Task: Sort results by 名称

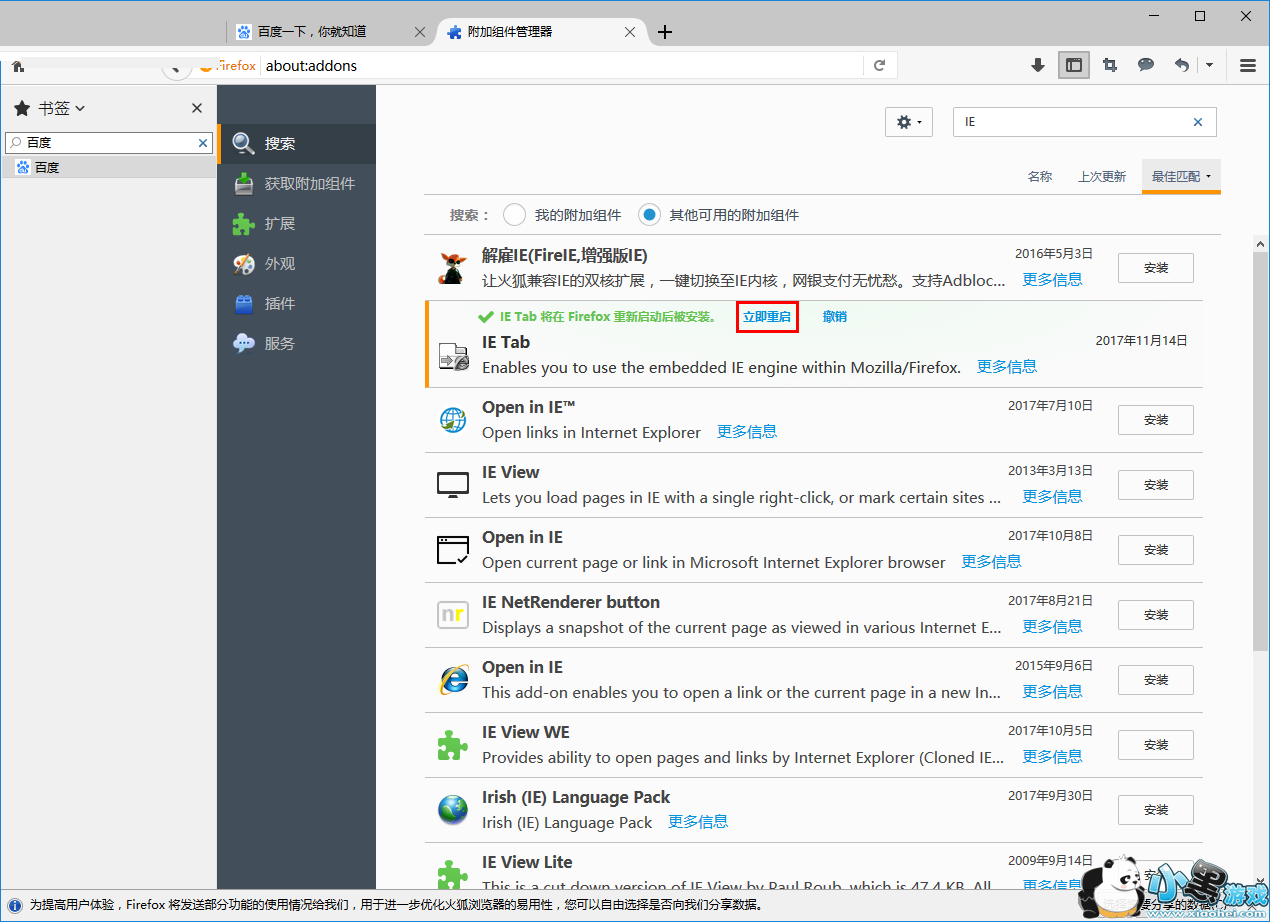Action: [1040, 176]
